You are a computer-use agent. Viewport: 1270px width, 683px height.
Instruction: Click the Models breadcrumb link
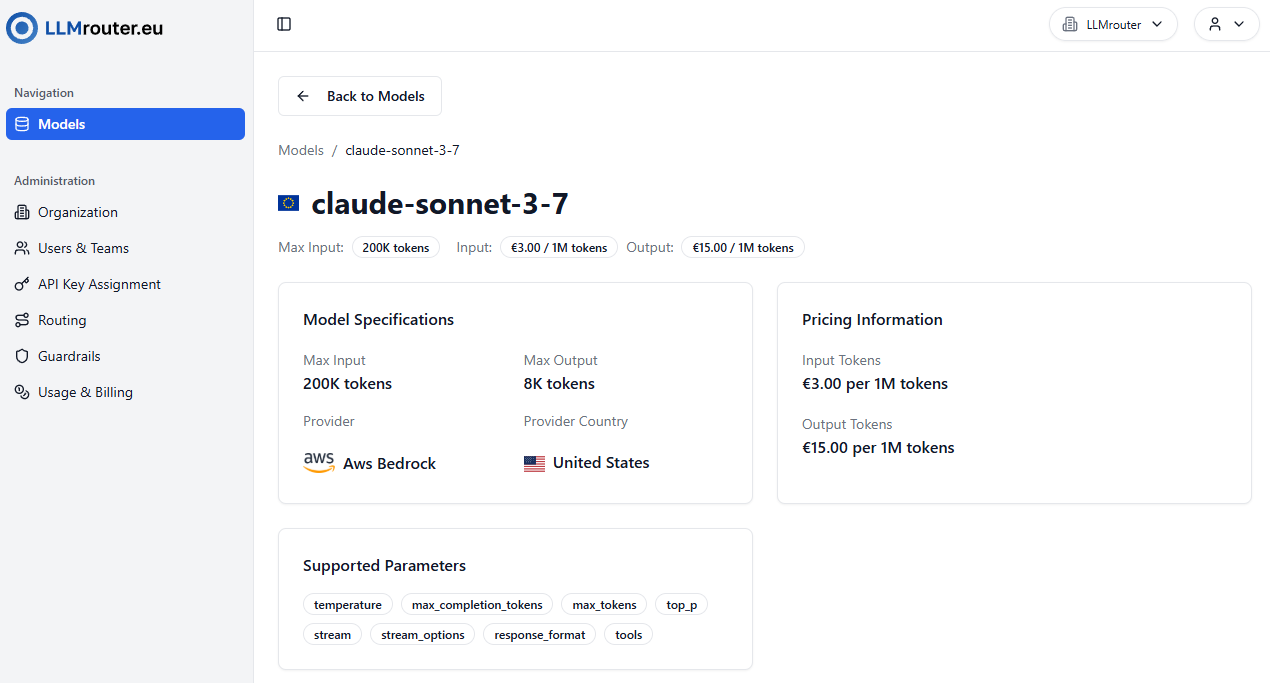click(x=301, y=150)
